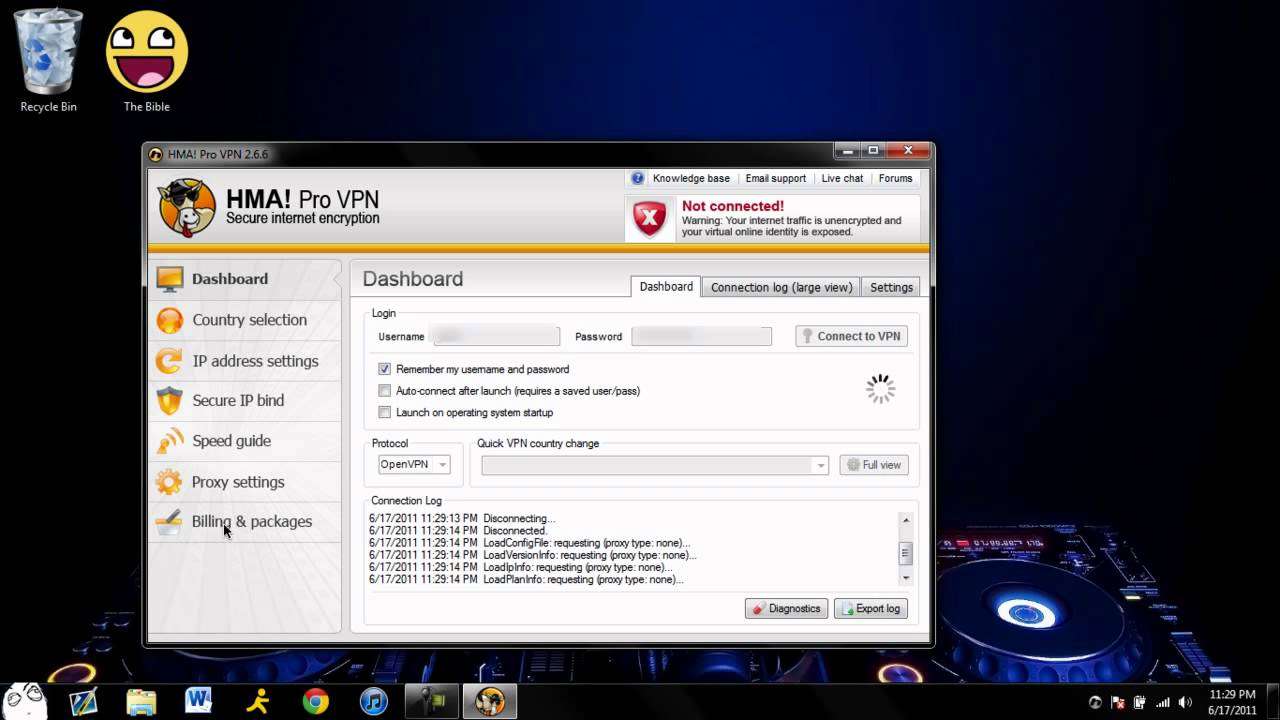
Task: Switch to the Settings tab
Action: [891, 287]
